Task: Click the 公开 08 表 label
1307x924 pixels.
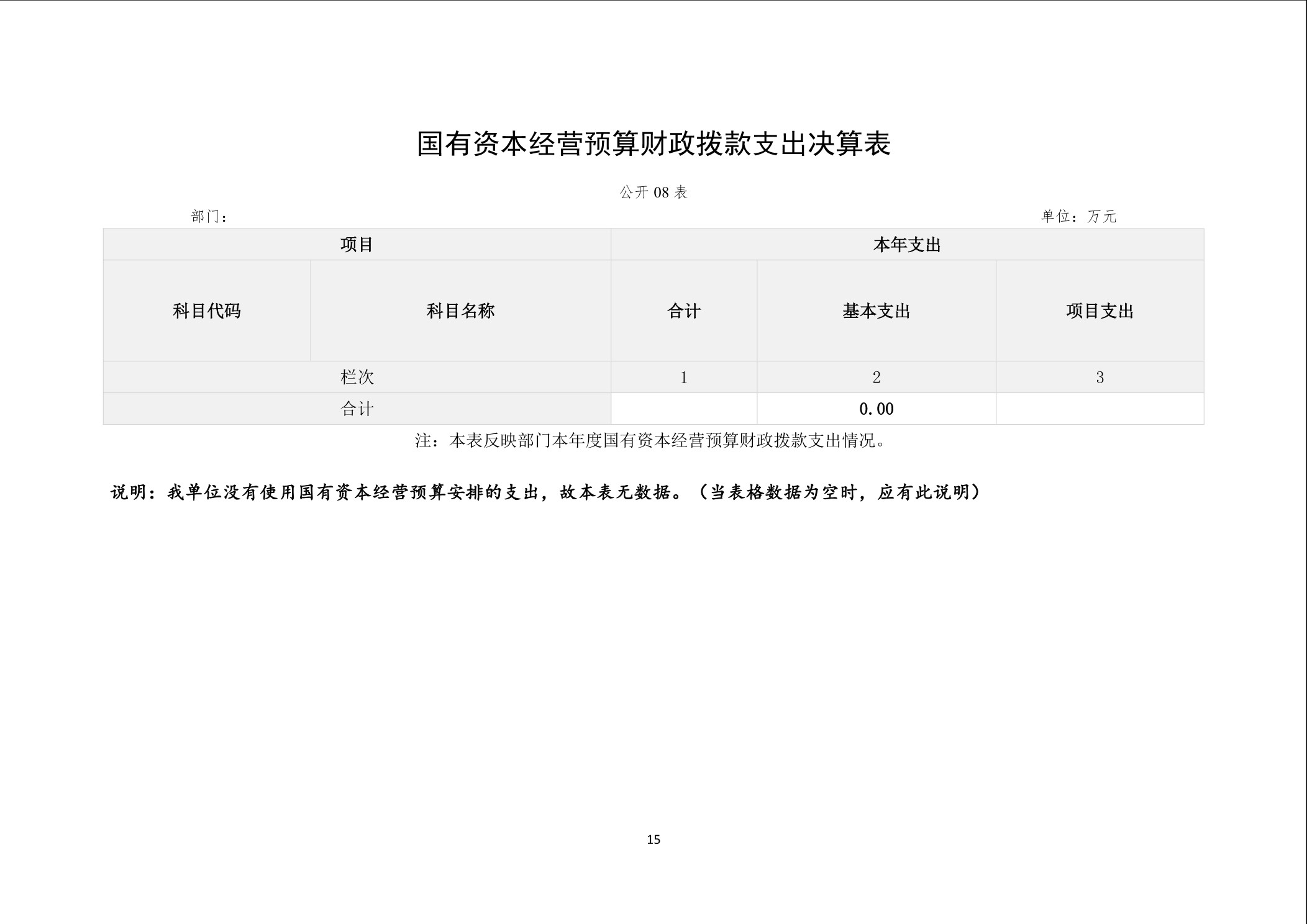Action: click(x=653, y=192)
